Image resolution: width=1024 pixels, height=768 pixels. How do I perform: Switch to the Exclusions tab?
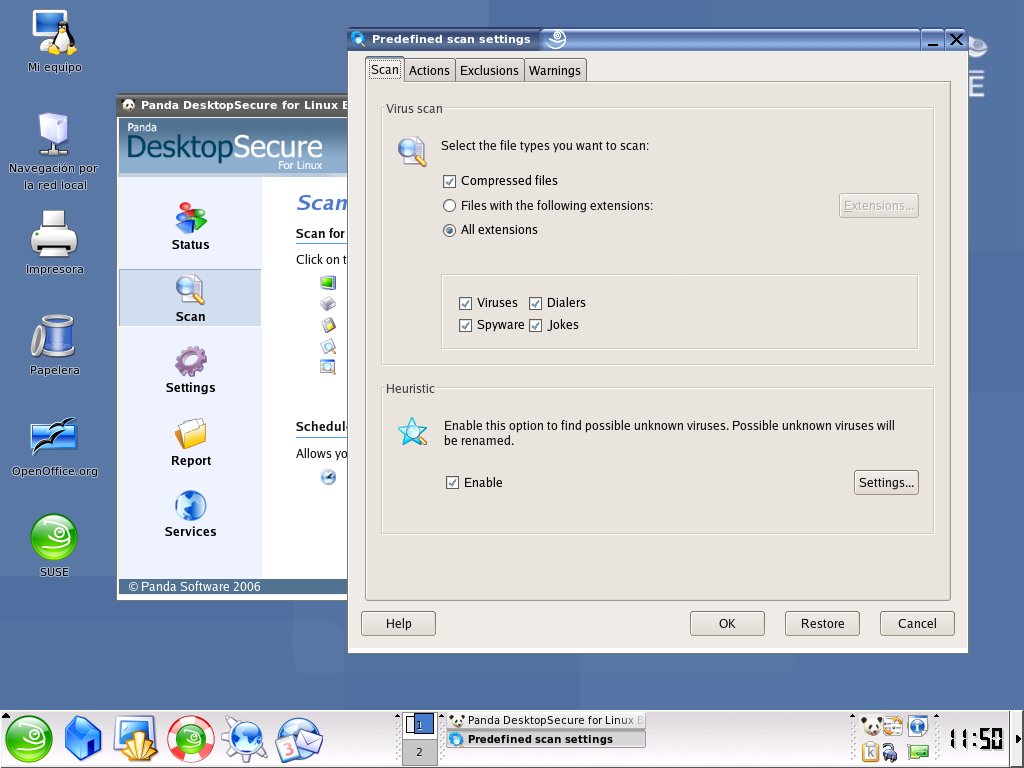(489, 71)
